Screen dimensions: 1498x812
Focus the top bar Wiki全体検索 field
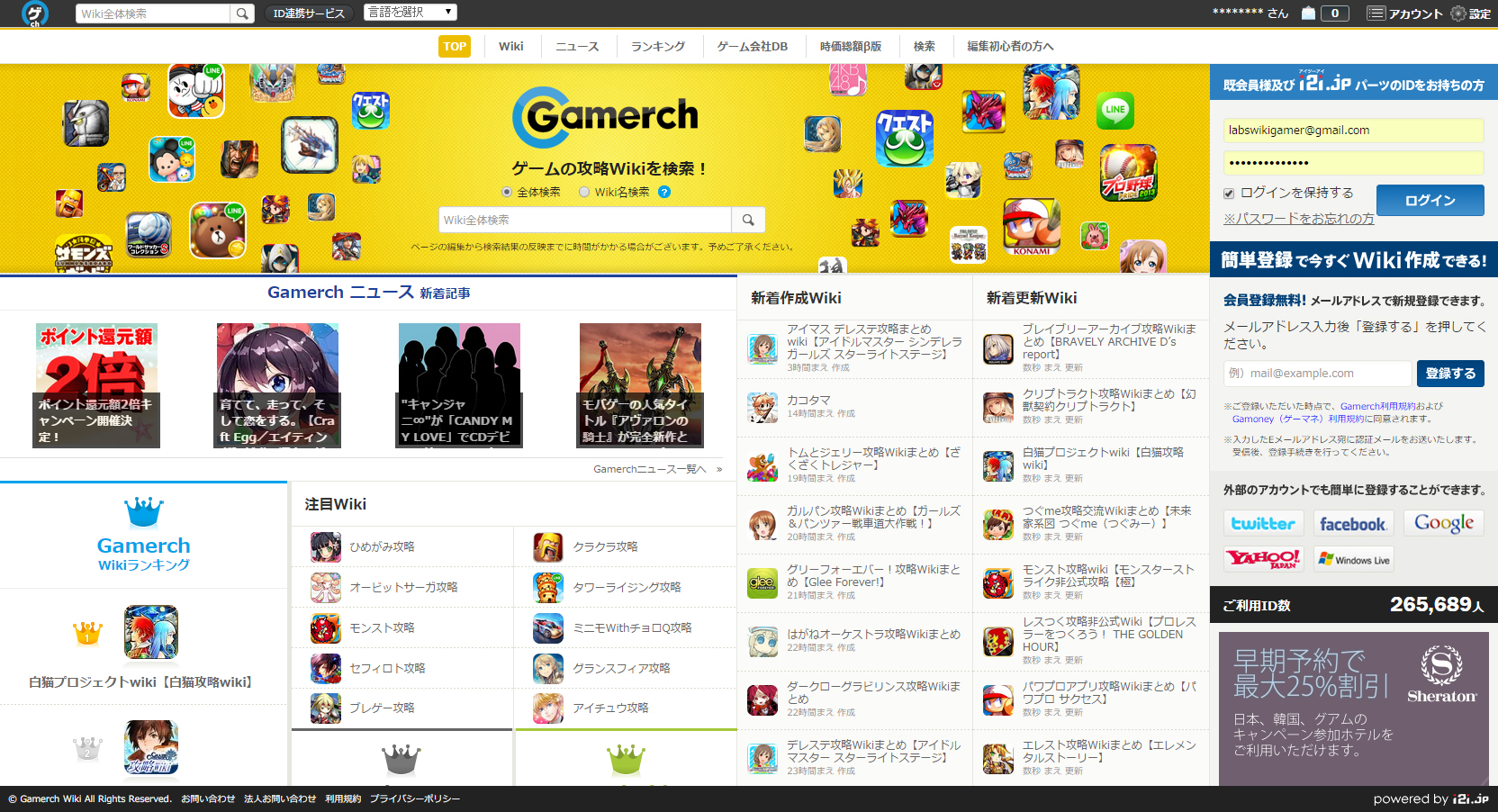[x=151, y=14]
